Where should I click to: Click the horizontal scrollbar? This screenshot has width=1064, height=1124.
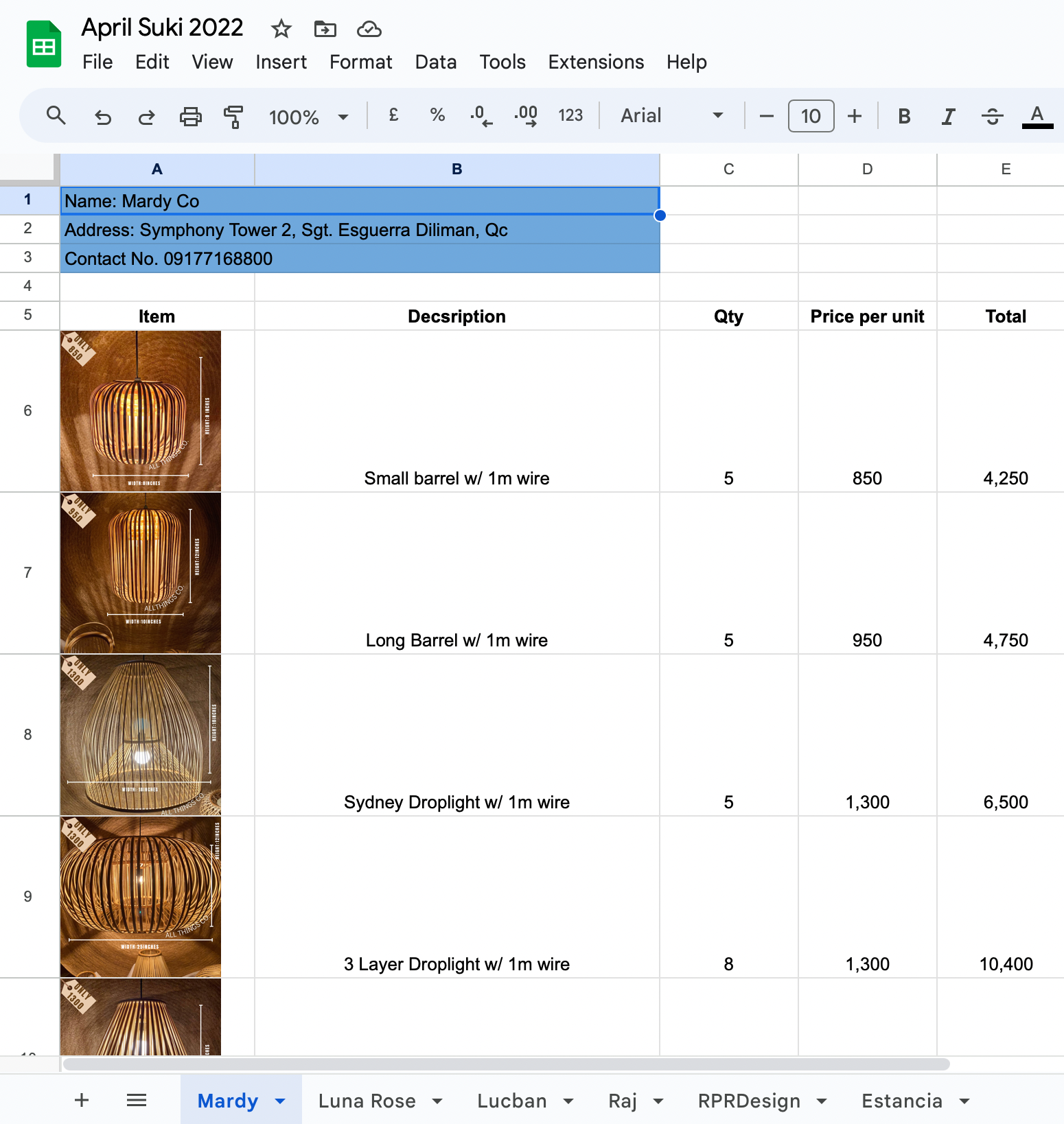[x=507, y=1064]
